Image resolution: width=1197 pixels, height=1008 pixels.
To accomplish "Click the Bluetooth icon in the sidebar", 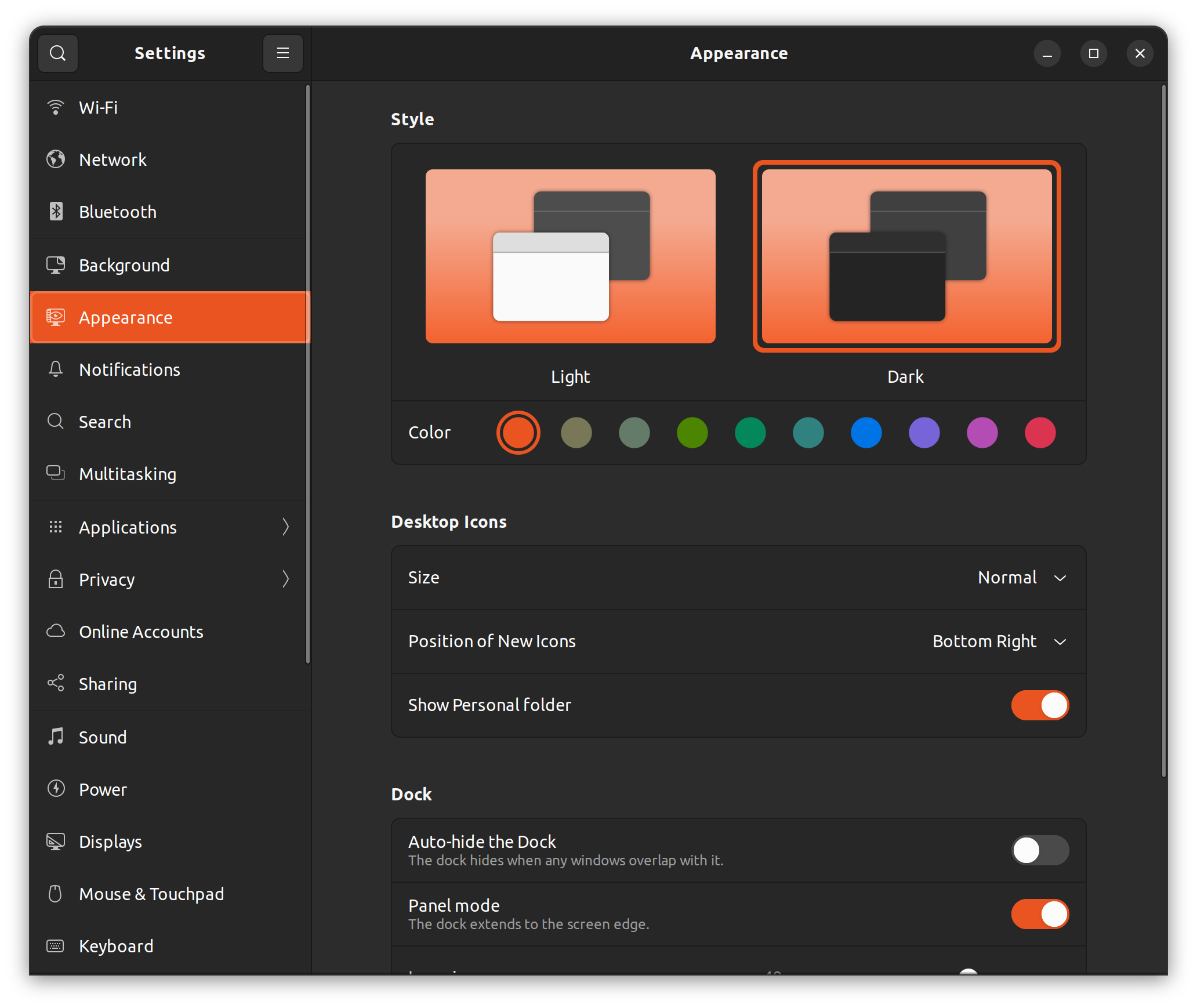I will 56,212.
